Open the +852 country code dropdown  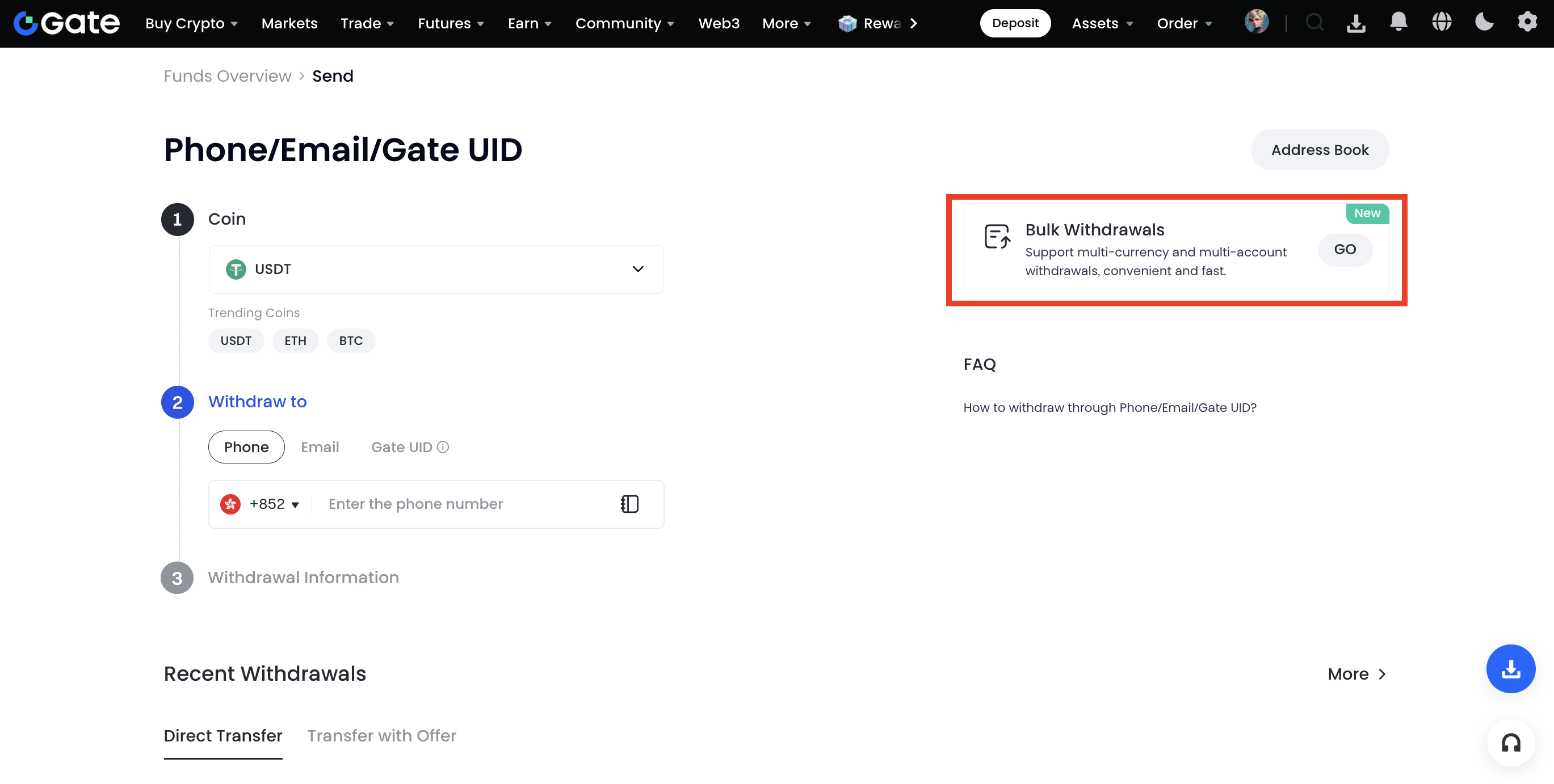274,504
